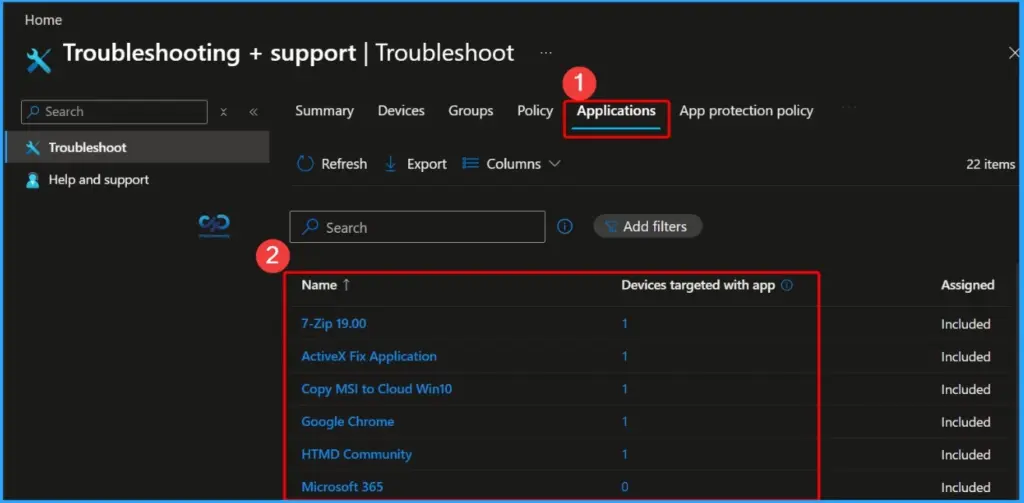Click Included in the Microsoft 365 row

pos(965,487)
